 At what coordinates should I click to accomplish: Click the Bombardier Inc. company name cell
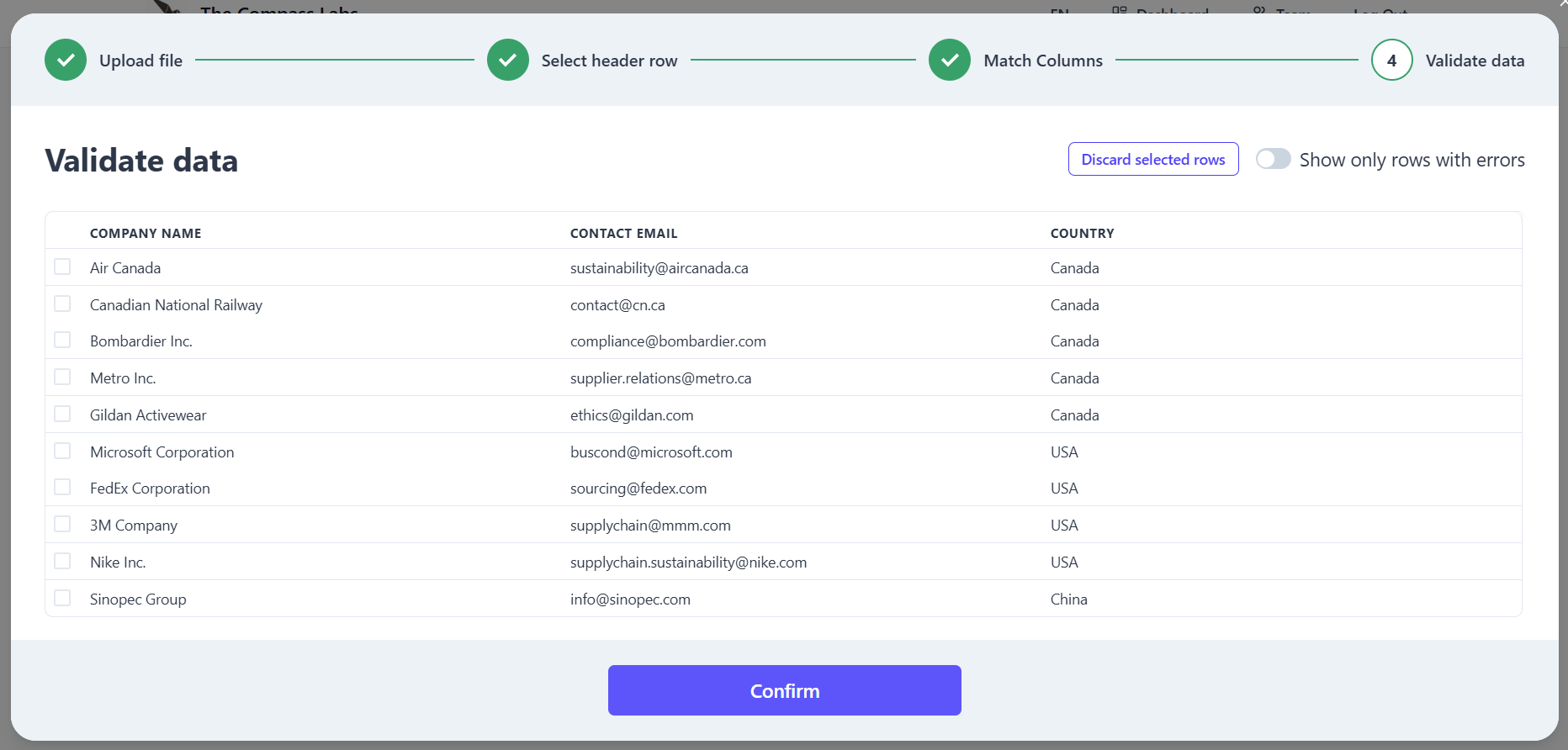tap(141, 341)
